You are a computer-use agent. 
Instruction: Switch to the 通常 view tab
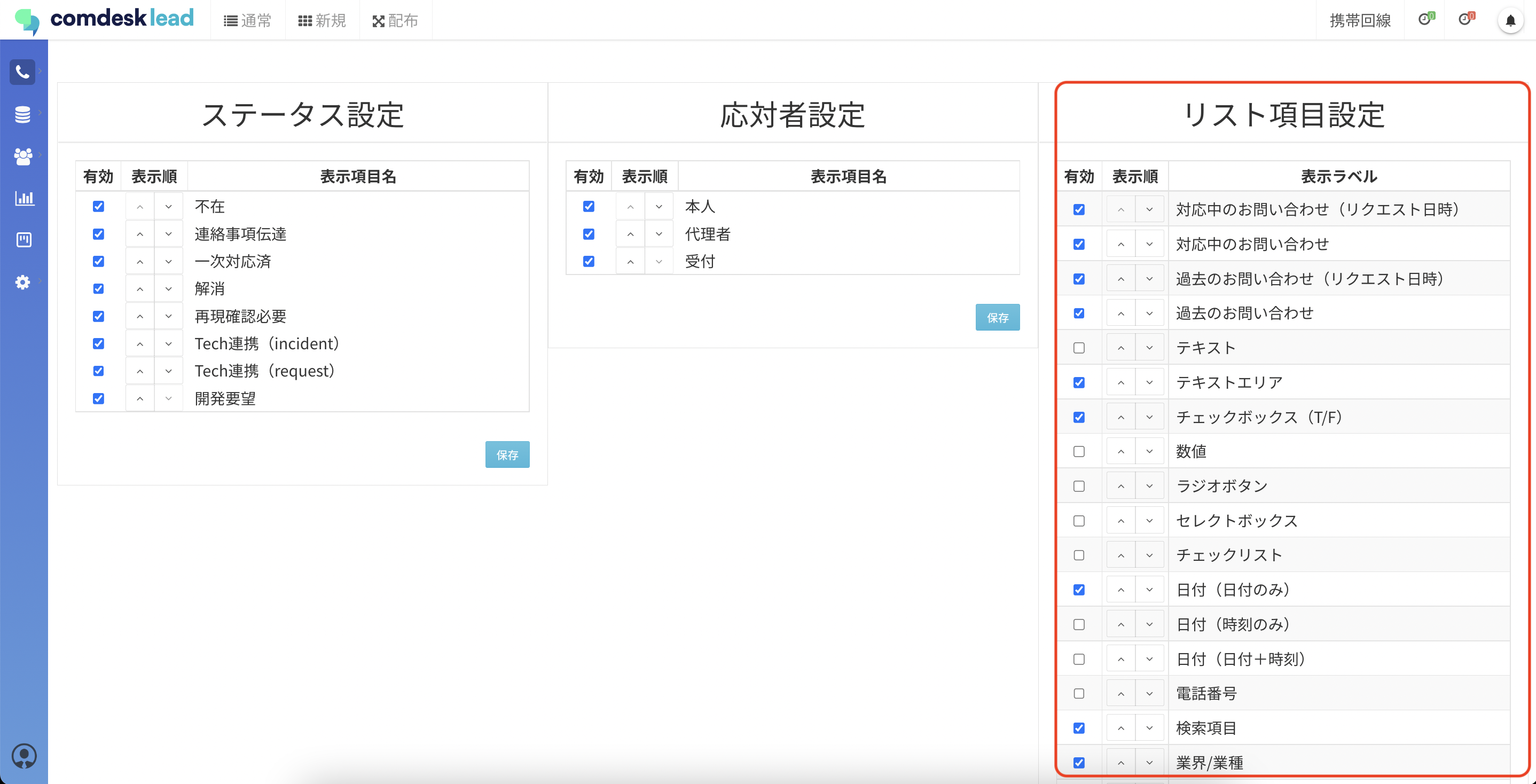click(247, 21)
